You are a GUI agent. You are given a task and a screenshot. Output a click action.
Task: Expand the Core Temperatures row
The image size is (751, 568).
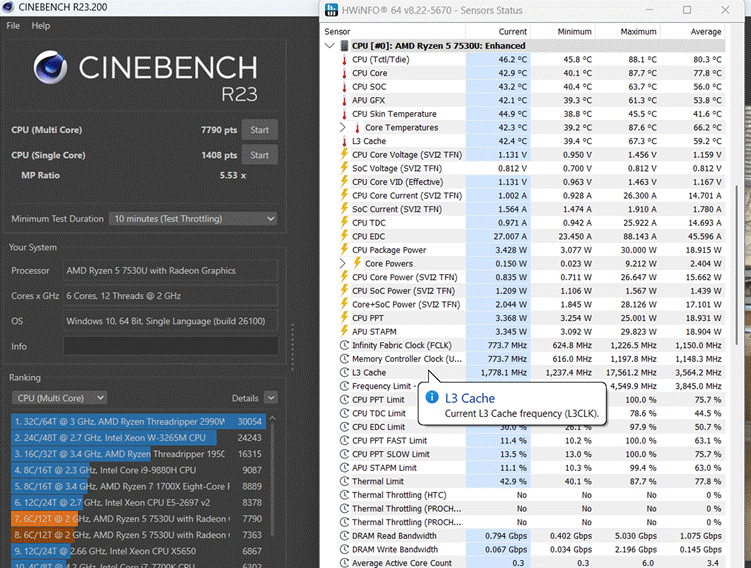[342, 128]
